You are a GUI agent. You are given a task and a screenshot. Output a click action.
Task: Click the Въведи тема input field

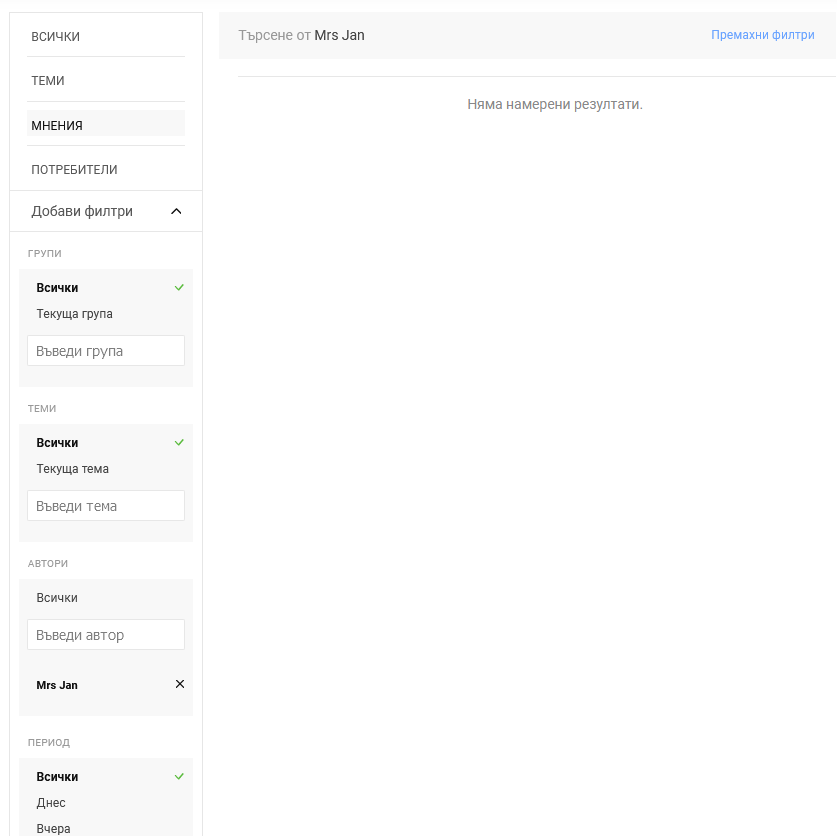106,506
